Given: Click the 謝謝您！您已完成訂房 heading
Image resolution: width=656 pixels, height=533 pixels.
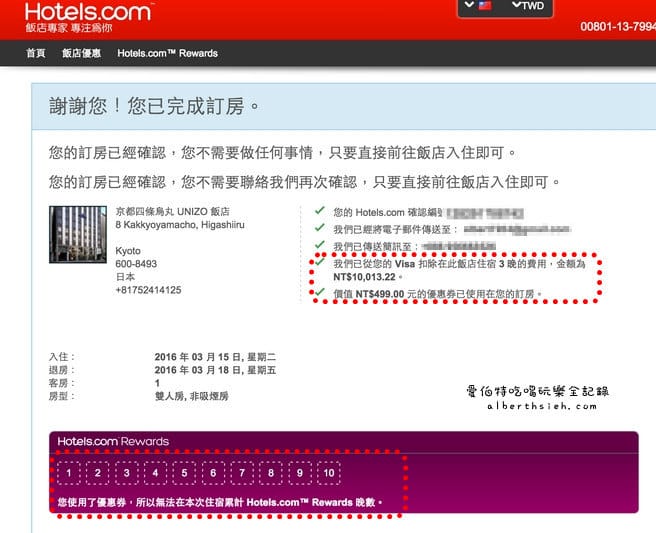Looking at the screenshot, I should click(x=154, y=106).
